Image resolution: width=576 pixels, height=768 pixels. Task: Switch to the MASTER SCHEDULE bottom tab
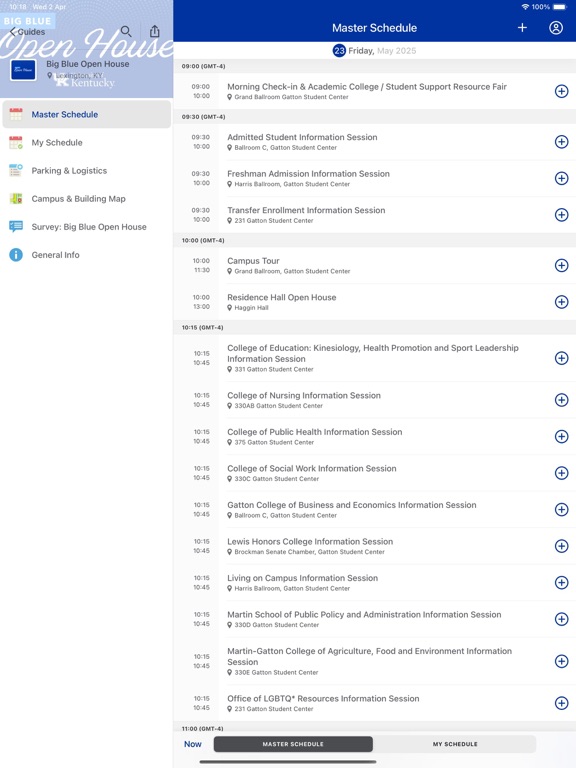pyautogui.click(x=293, y=744)
